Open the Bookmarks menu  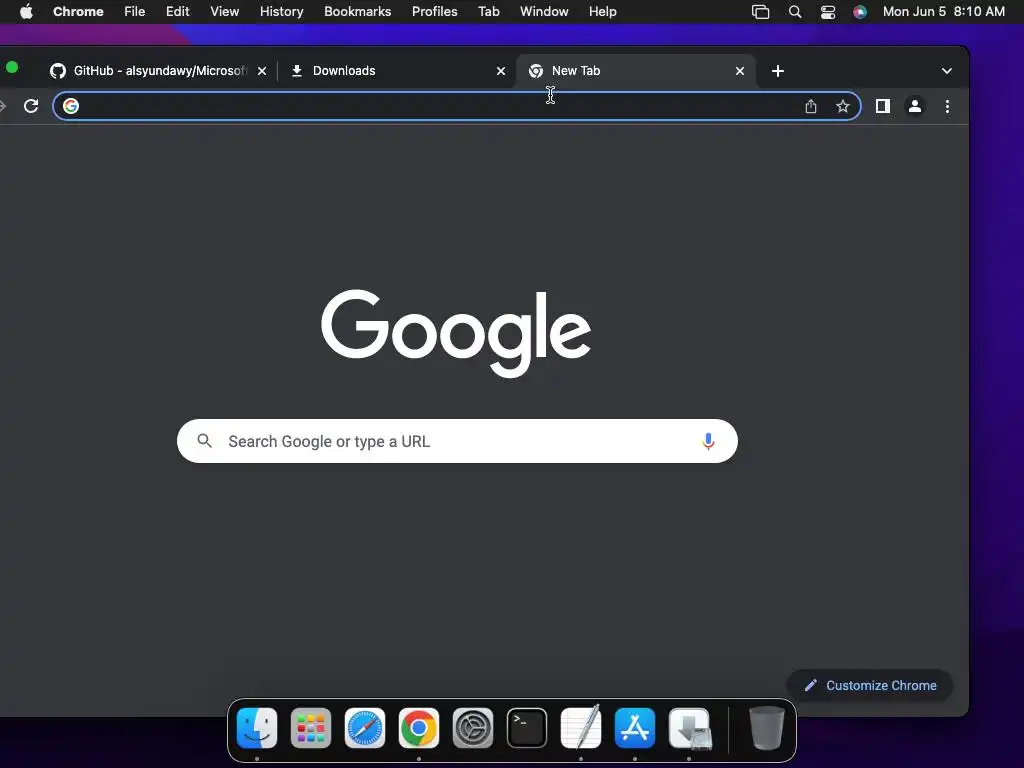(x=358, y=12)
